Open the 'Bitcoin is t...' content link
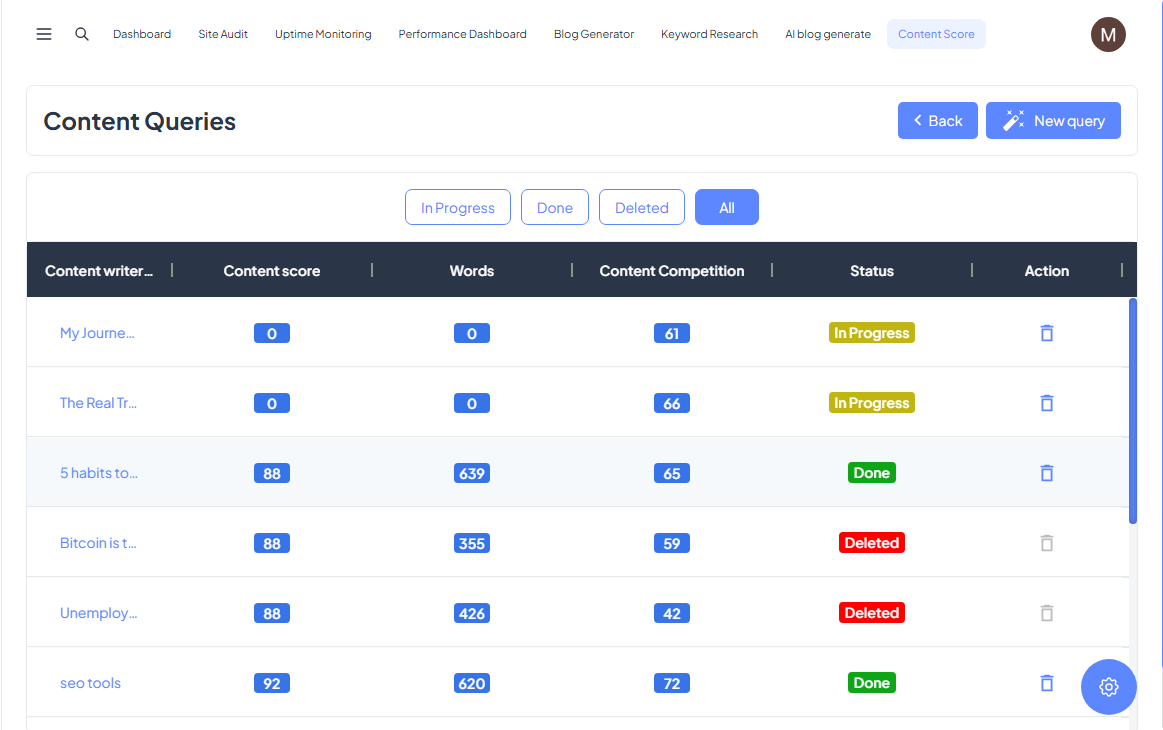Viewport: 1163px width, 730px height. tap(98, 543)
